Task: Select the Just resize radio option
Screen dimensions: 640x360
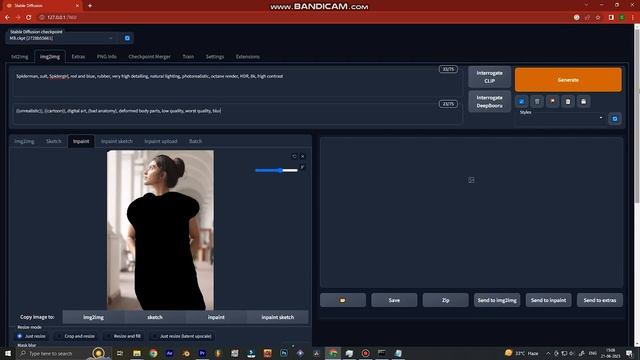Action: click(31, 336)
